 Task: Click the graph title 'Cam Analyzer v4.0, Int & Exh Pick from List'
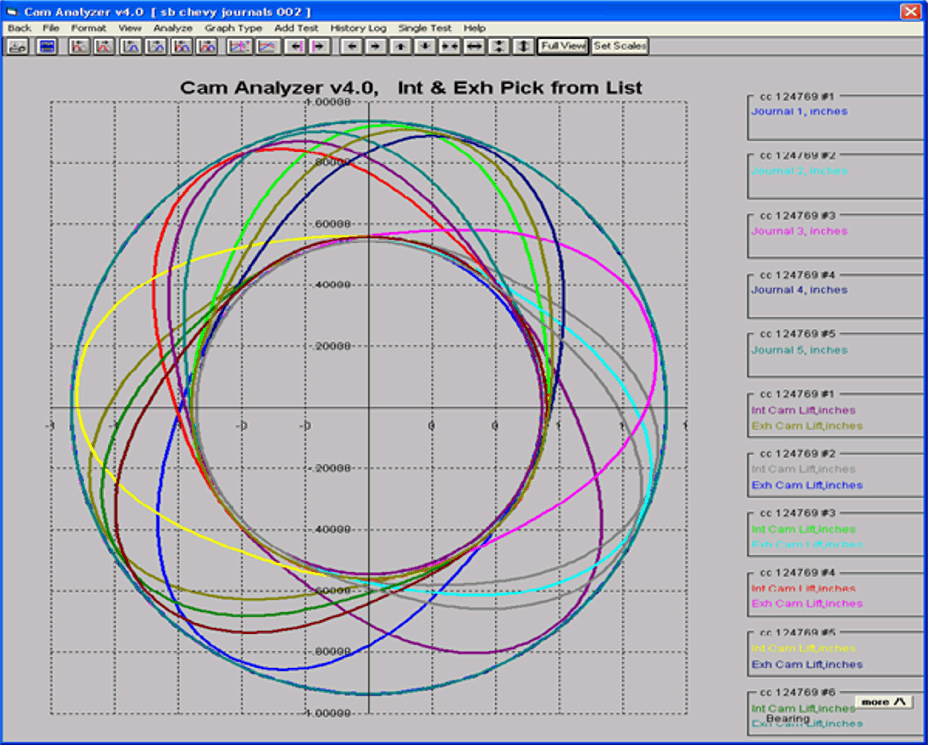[411, 88]
